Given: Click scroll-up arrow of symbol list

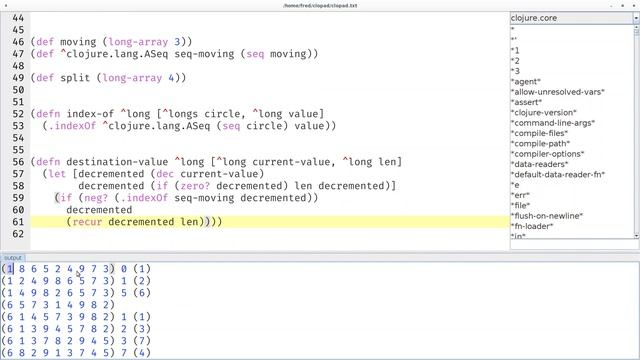Looking at the screenshot, I should (x=636, y=27).
